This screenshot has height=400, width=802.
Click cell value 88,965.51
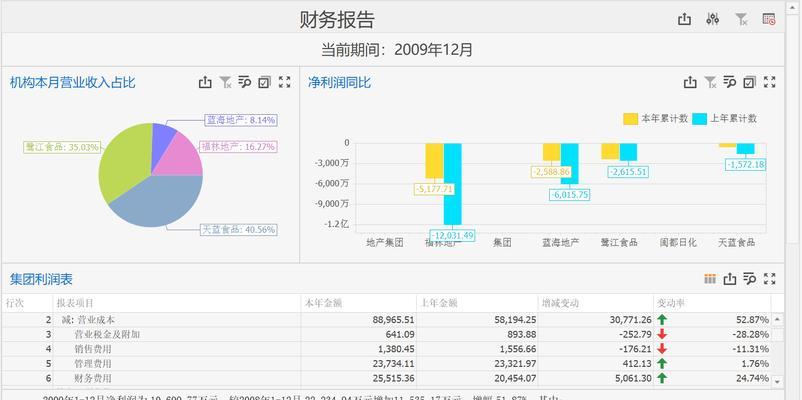point(394,320)
